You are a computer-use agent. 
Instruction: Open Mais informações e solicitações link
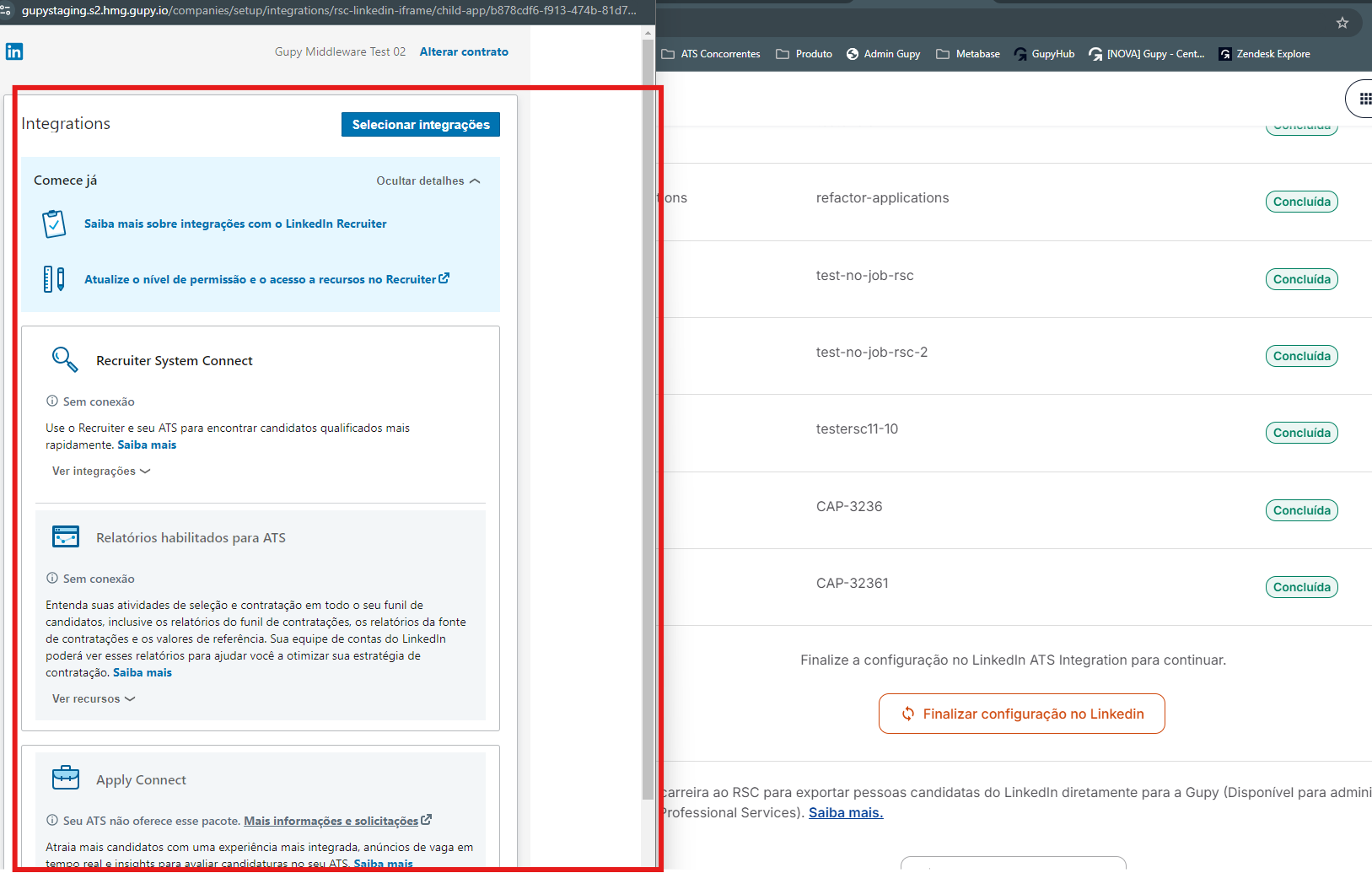337,821
